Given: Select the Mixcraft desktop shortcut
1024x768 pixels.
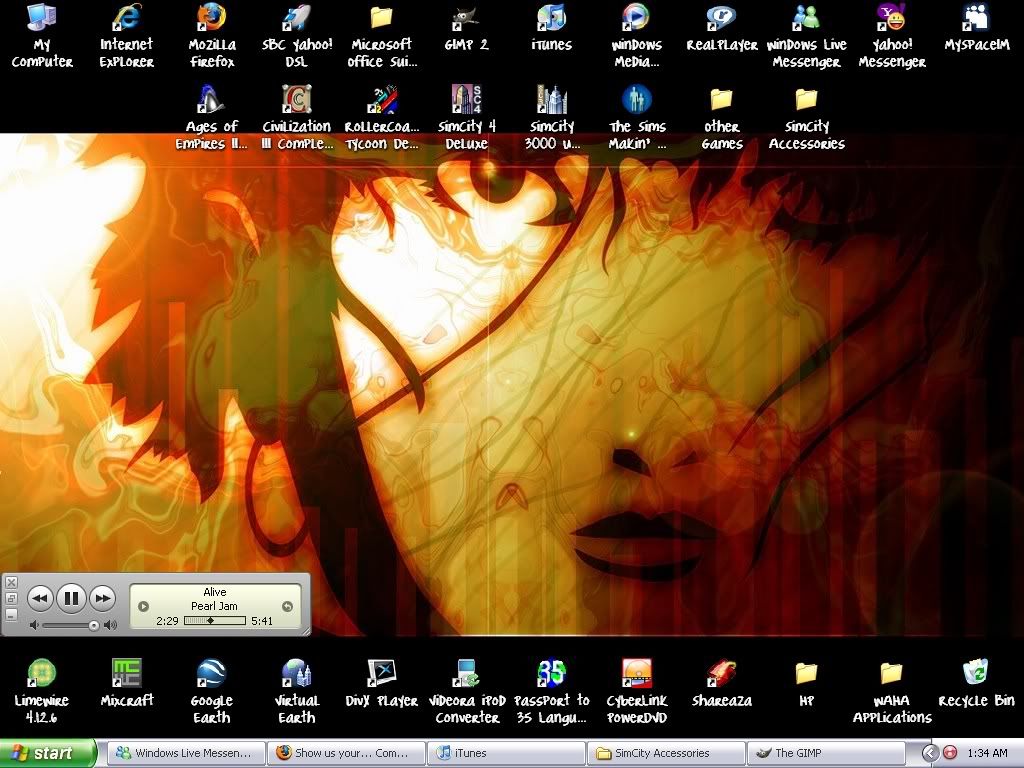Looking at the screenshot, I should pyautogui.click(x=127, y=683).
